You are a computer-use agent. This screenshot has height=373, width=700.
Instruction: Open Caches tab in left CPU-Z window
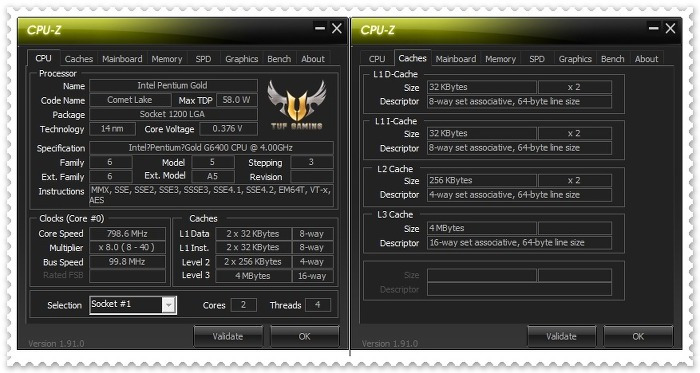[79, 58]
